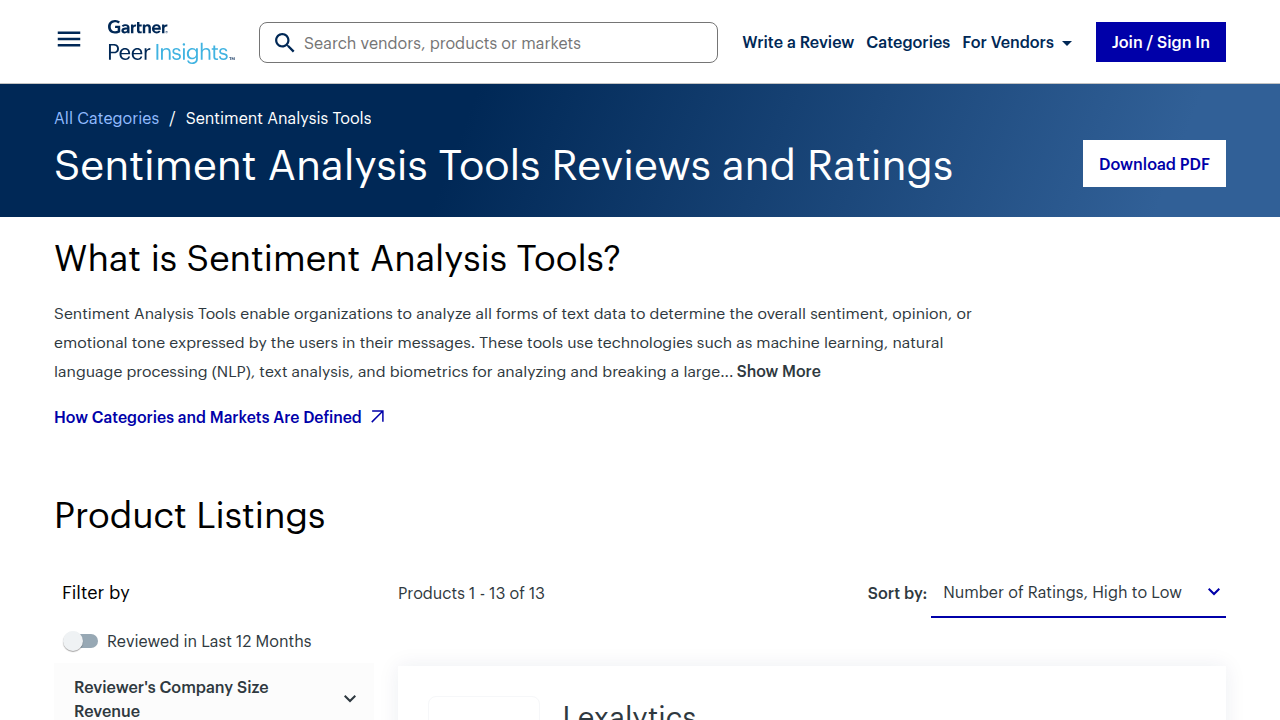
Task: Expand the For Vendors dropdown
Action: tap(1017, 42)
